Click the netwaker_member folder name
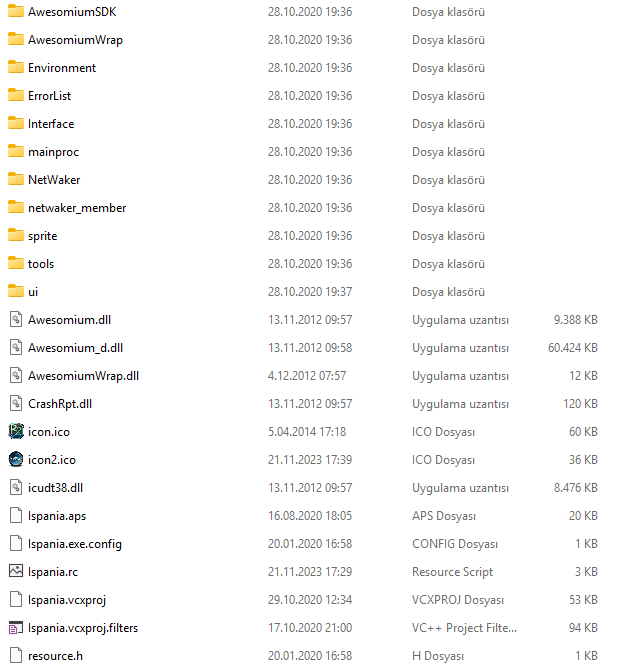The image size is (619, 663). tap(77, 208)
